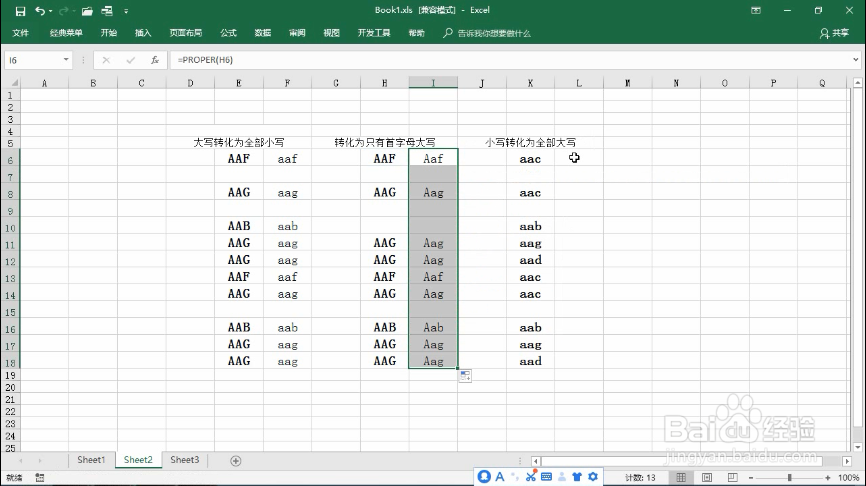Viewport: 866px width, 486px height.
Task: Click the zoom out minus button
Action: 751,478
